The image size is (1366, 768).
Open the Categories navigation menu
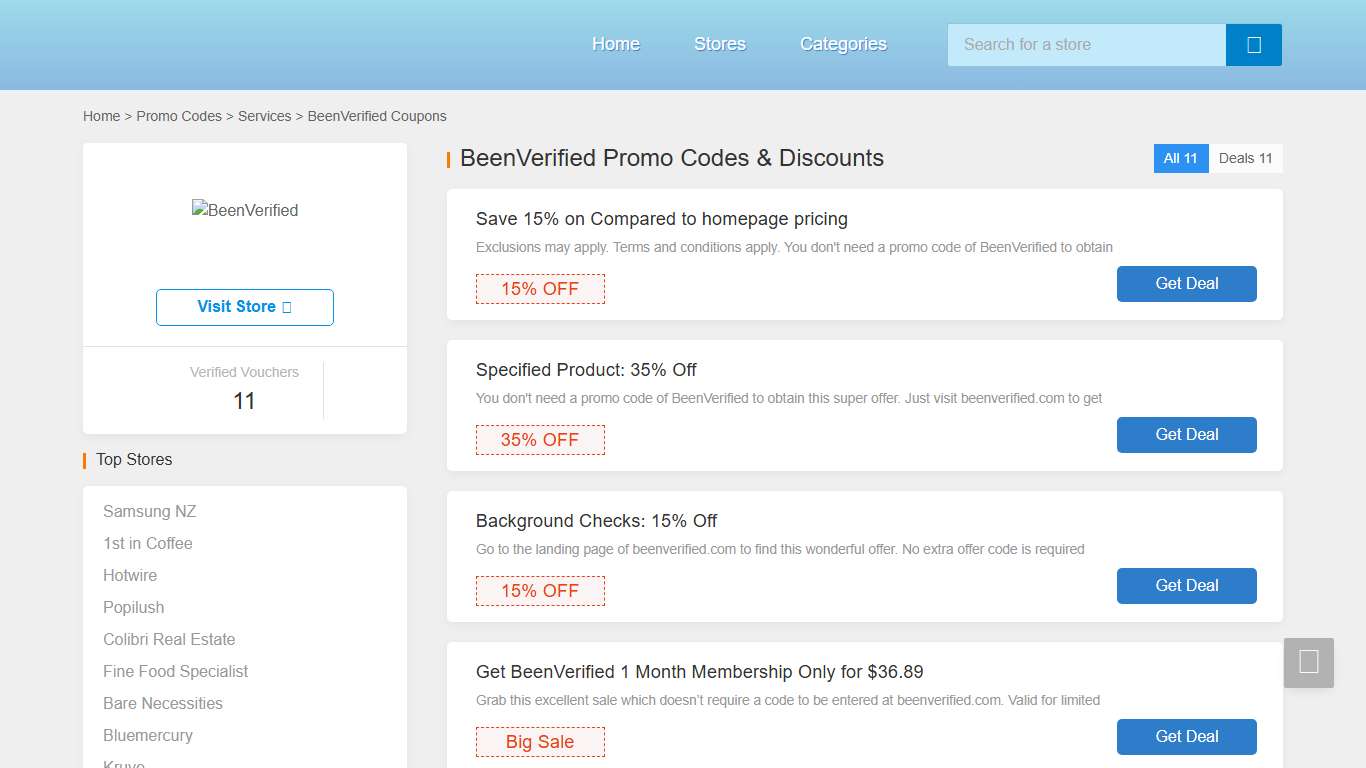click(842, 44)
